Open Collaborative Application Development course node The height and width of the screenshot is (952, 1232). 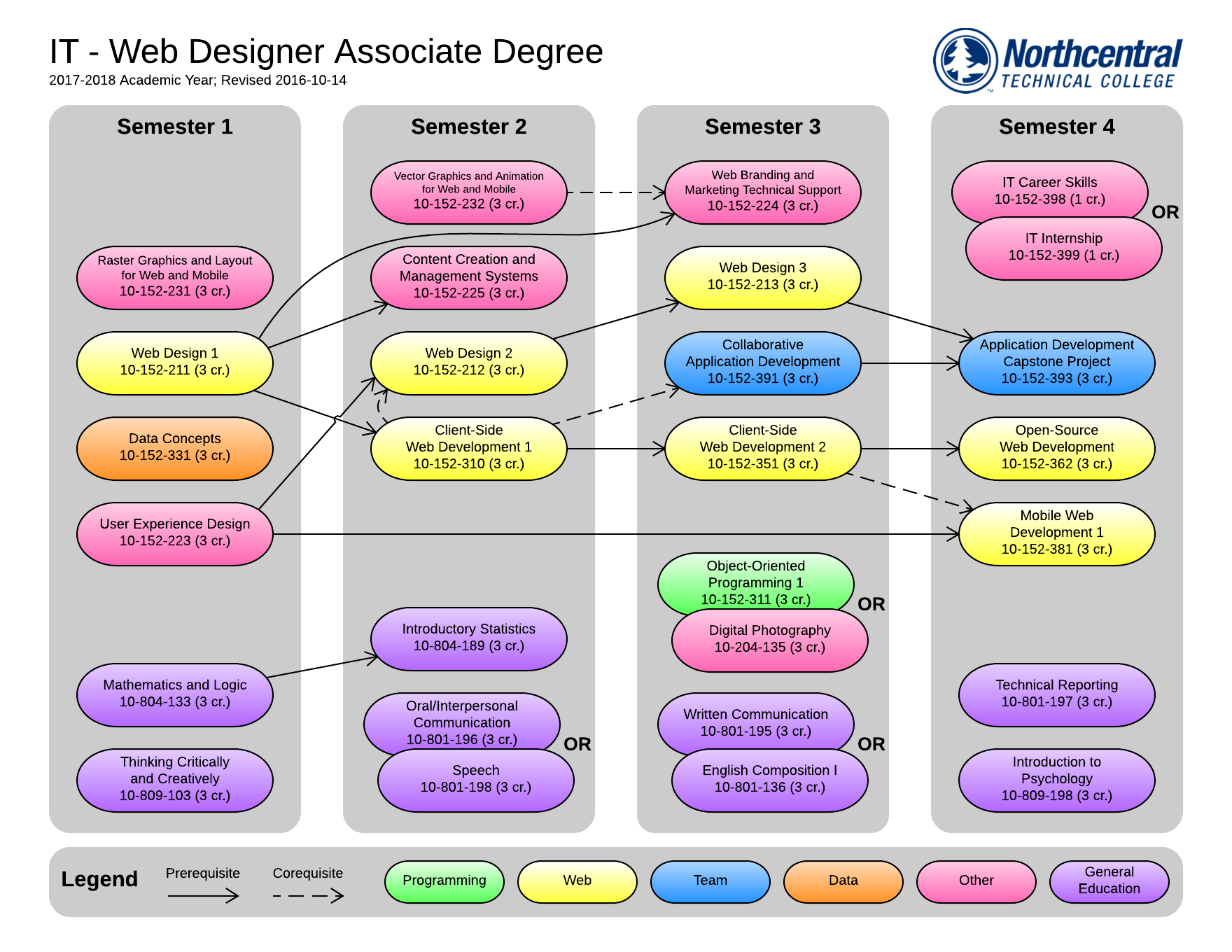coord(762,363)
